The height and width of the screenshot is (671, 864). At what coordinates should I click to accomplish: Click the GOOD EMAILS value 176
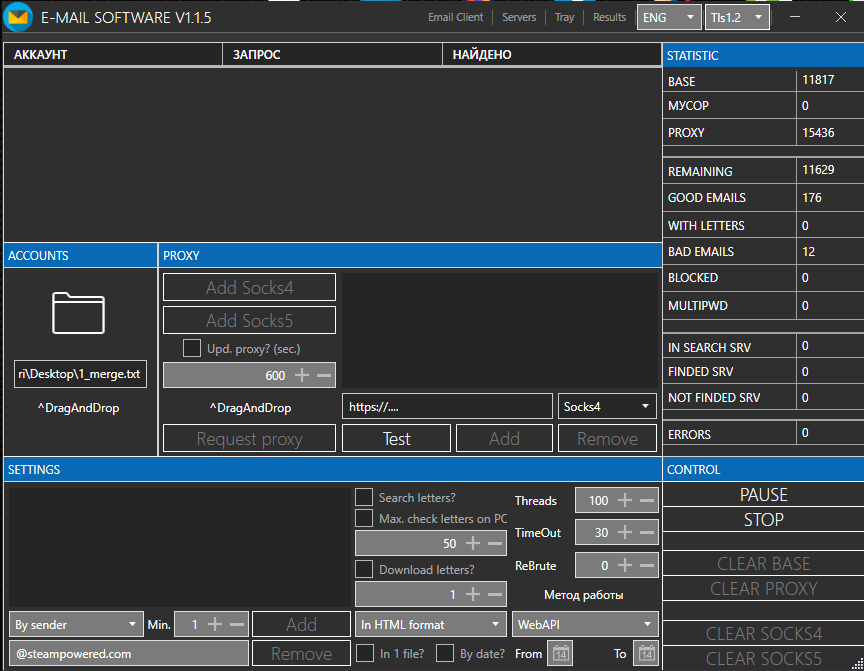tap(812, 197)
